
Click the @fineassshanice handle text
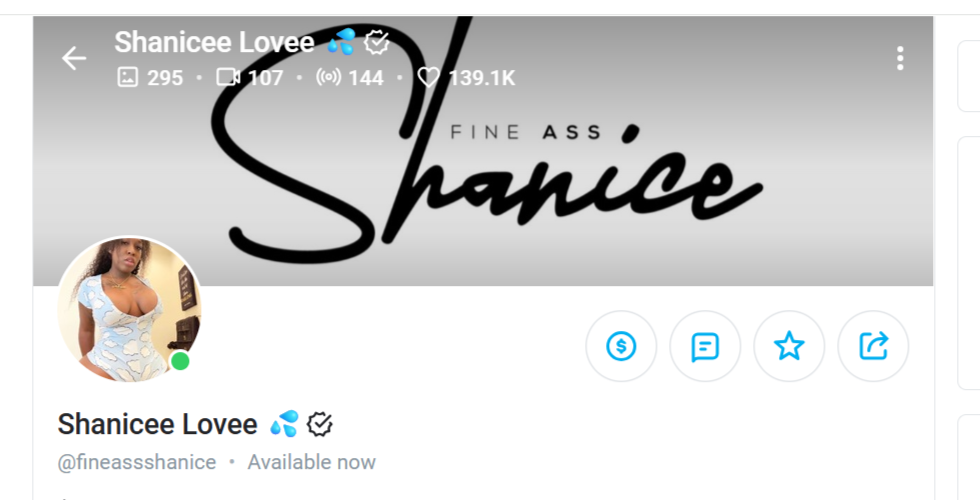point(137,462)
